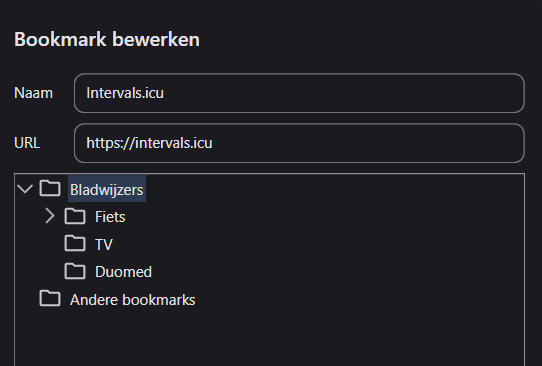This screenshot has width=542, height=366.
Task: Click the URL field label
Action: [27, 143]
